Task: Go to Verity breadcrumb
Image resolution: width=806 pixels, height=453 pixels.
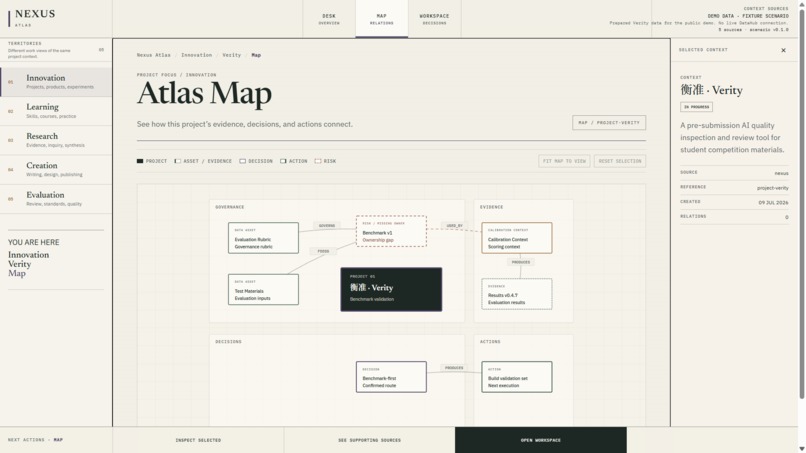Action: [231, 55]
